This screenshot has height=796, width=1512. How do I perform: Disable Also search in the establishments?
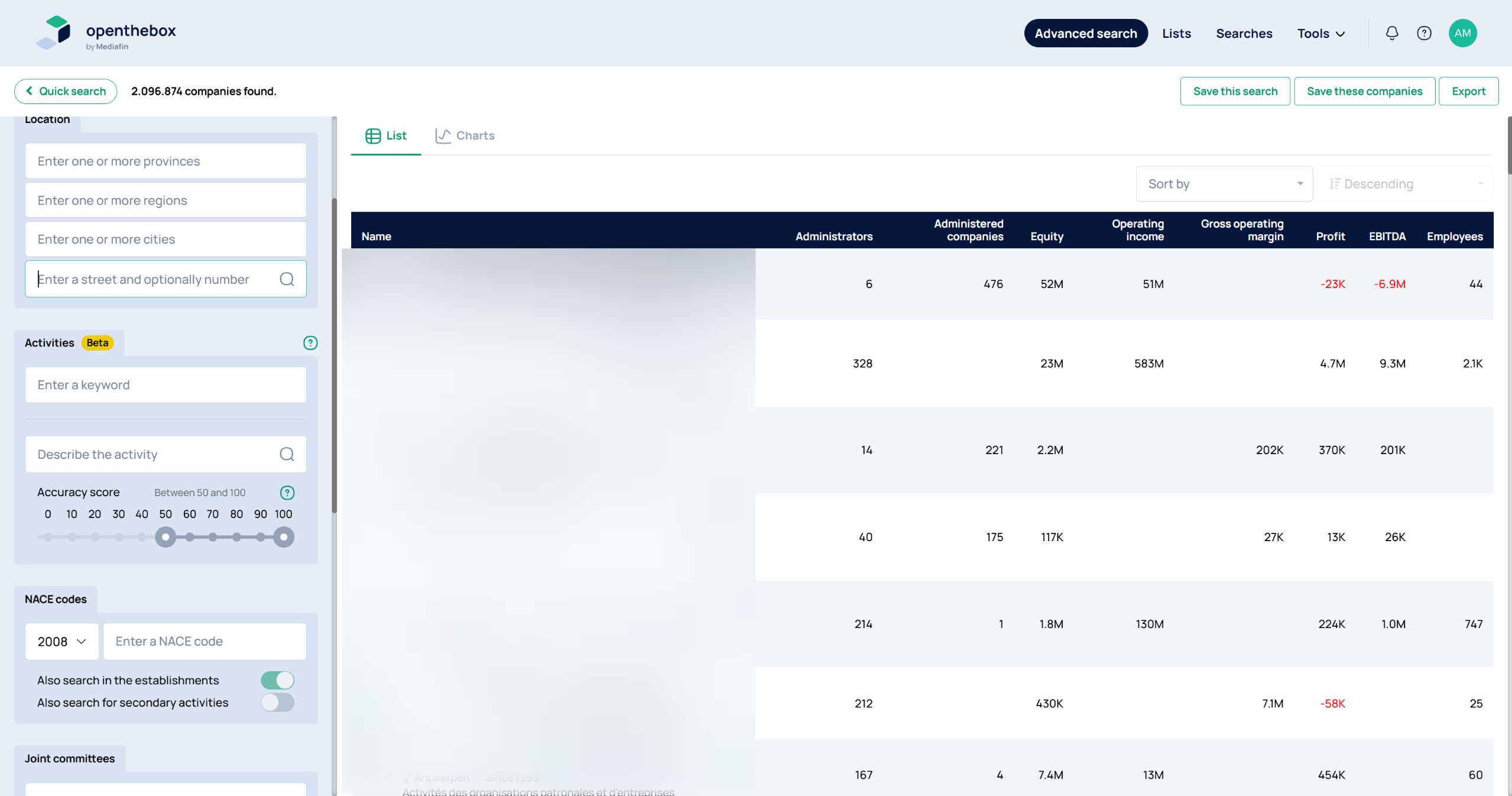[x=278, y=680]
